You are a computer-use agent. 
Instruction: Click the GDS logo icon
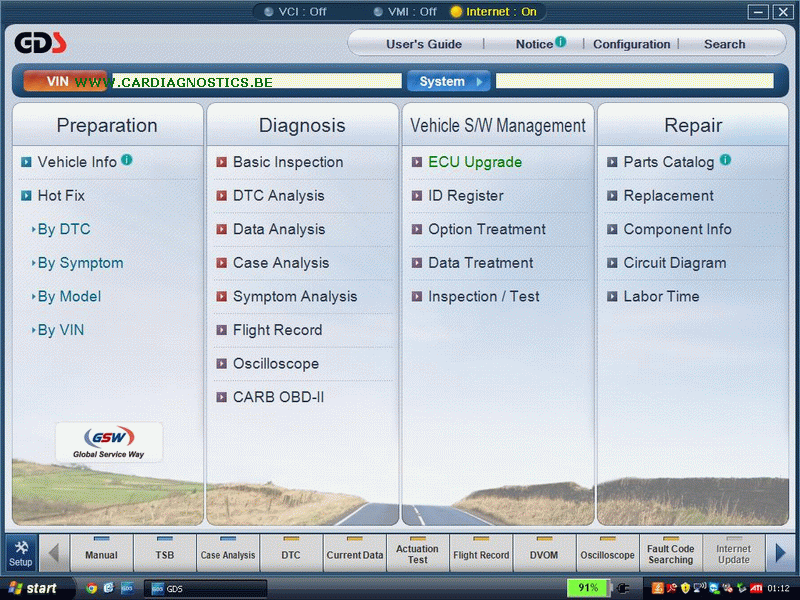(41, 43)
